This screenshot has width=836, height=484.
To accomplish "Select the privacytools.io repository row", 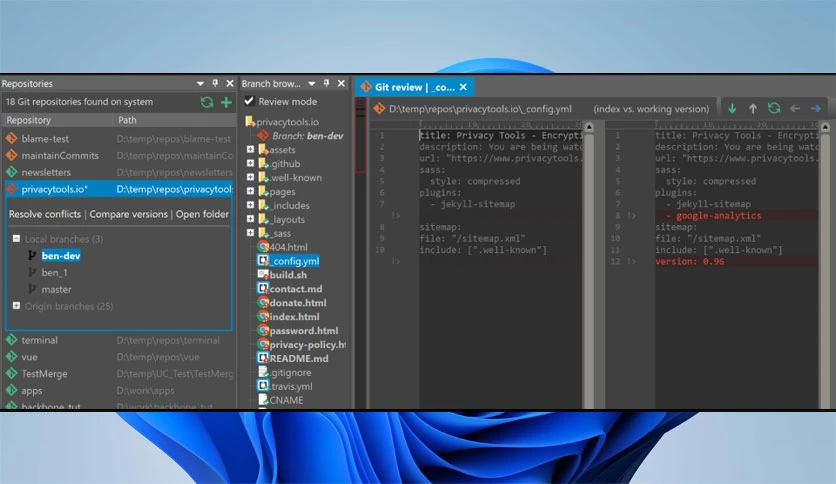I will pyautogui.click(x=118, y=189).
